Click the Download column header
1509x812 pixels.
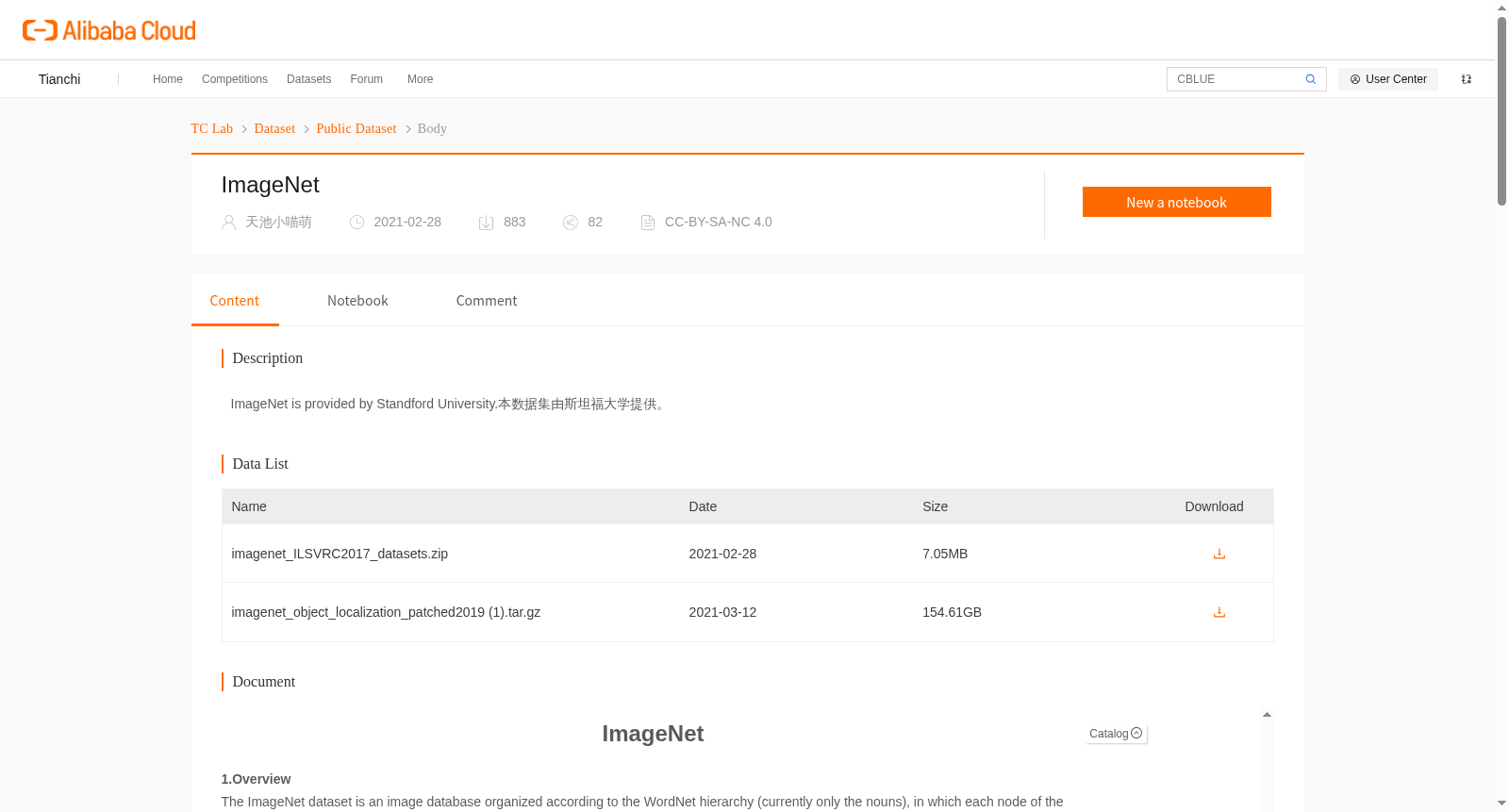[x=1214, y=506]
